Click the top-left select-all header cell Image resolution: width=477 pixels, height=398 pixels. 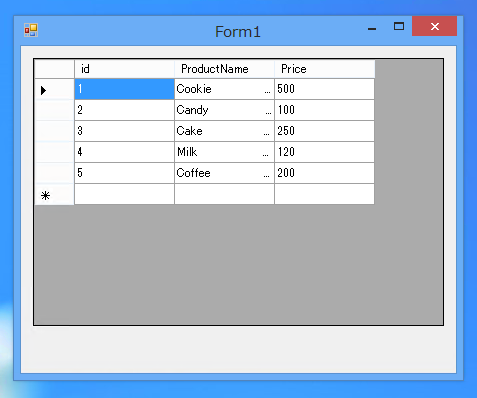coord(54,69)
